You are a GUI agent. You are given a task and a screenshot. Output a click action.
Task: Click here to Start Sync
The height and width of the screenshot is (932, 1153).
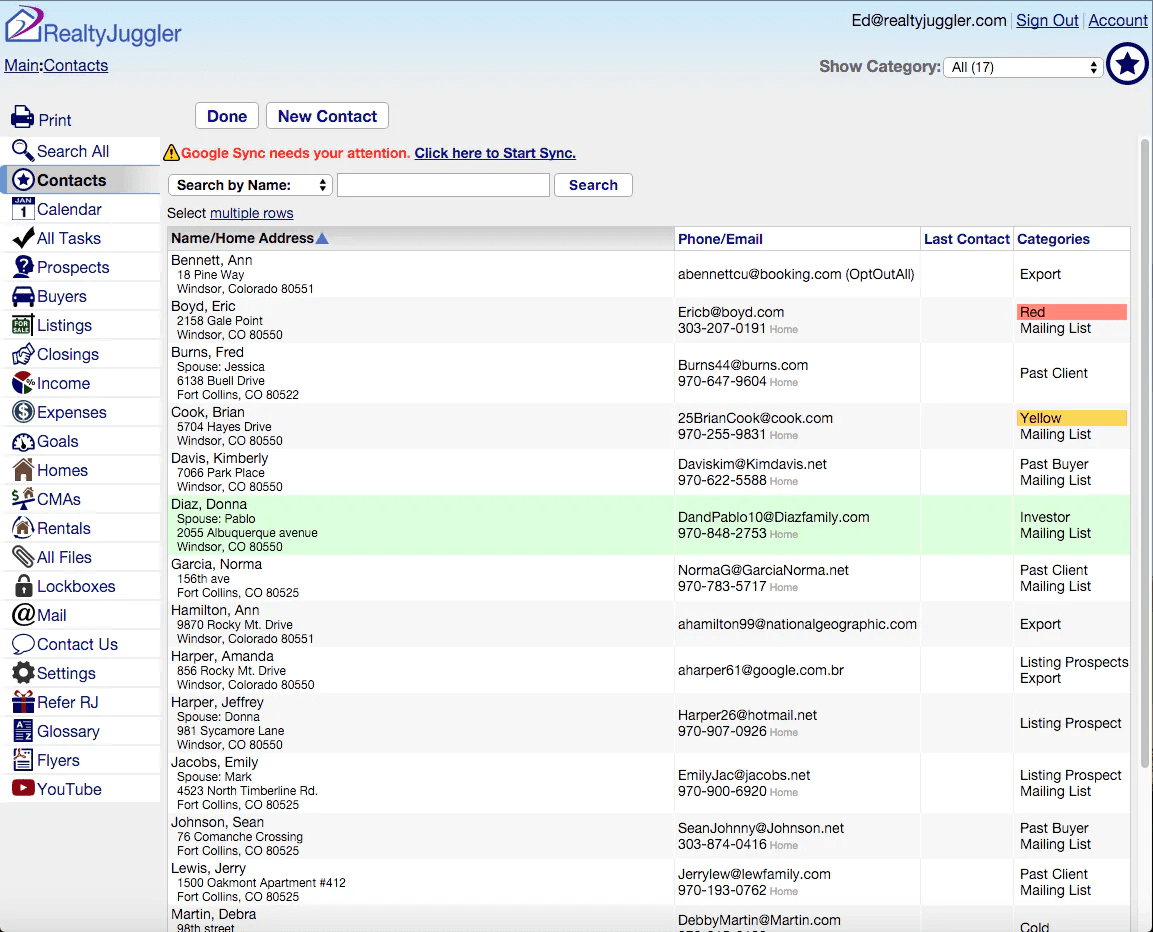(x=494, y=153)
